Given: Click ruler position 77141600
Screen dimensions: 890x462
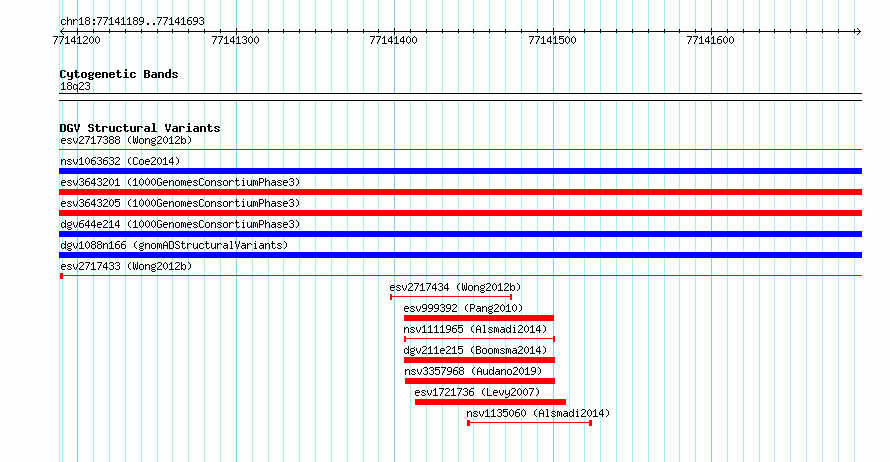Looking at the screenshot, I should pos(711,40).
